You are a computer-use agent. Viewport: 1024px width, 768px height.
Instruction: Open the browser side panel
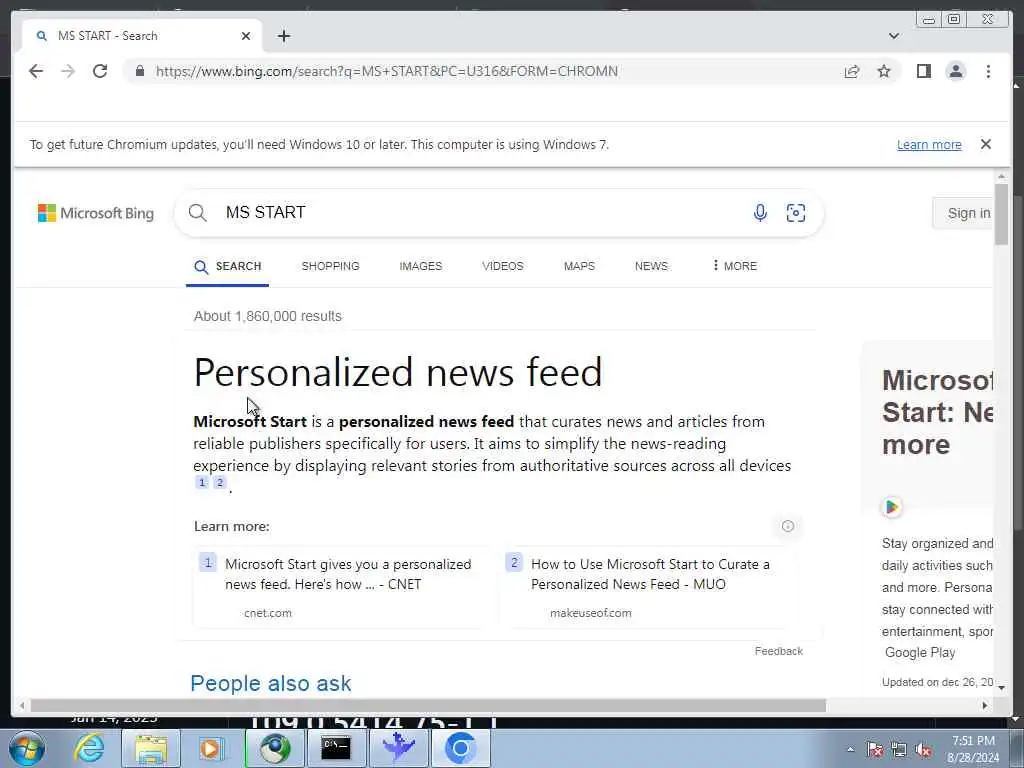[923, 71]
